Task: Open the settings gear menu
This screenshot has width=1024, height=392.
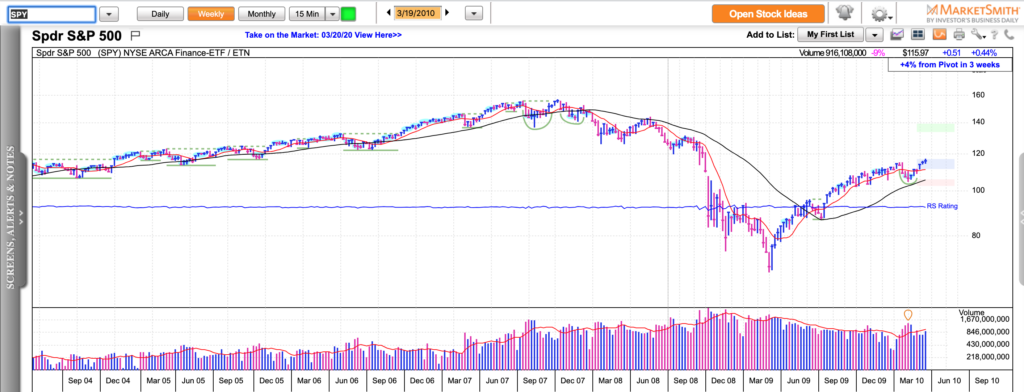Action: pyautogui.click(x=882, y=14)
